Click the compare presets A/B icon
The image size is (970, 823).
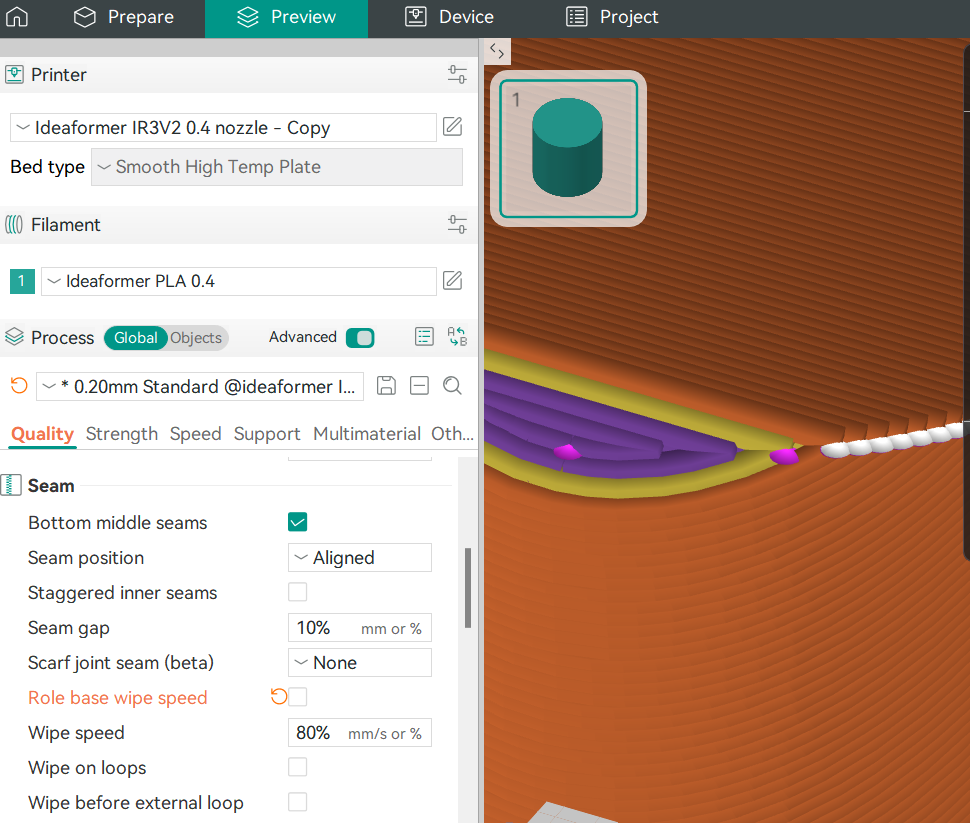point(457,337)
